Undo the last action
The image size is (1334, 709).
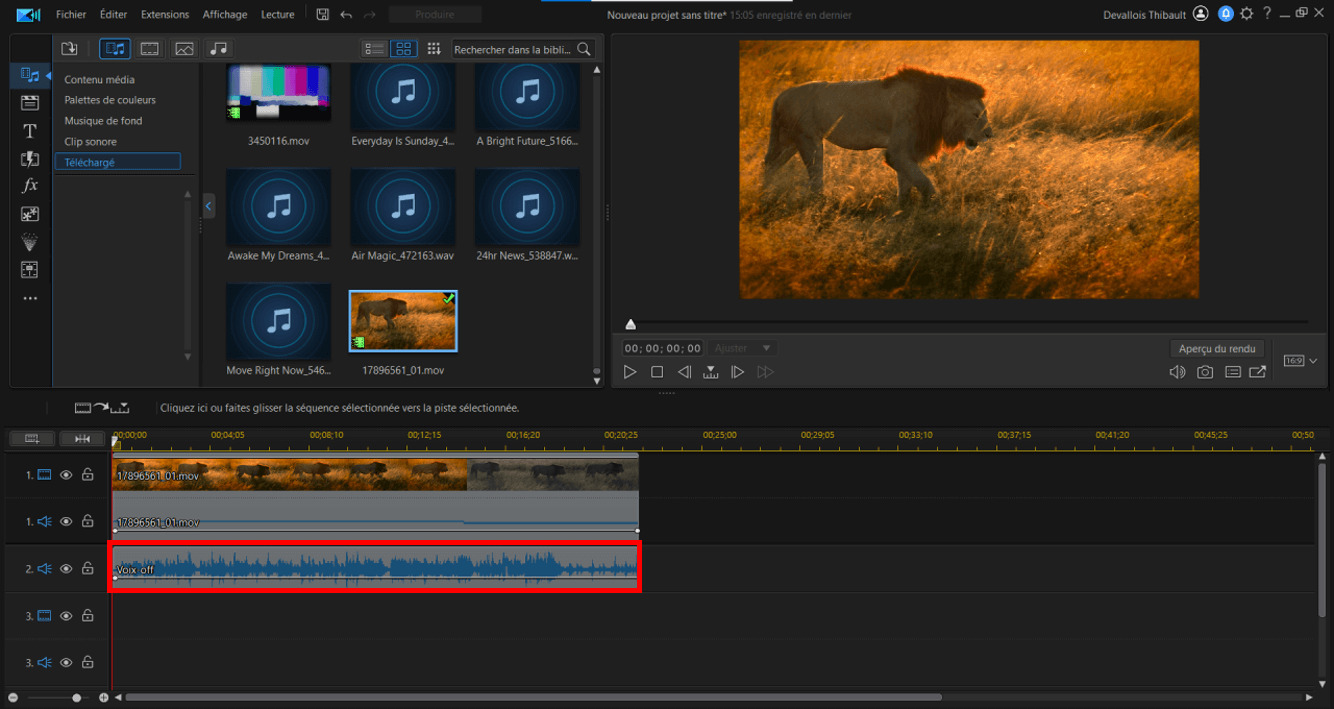point(346,15)
